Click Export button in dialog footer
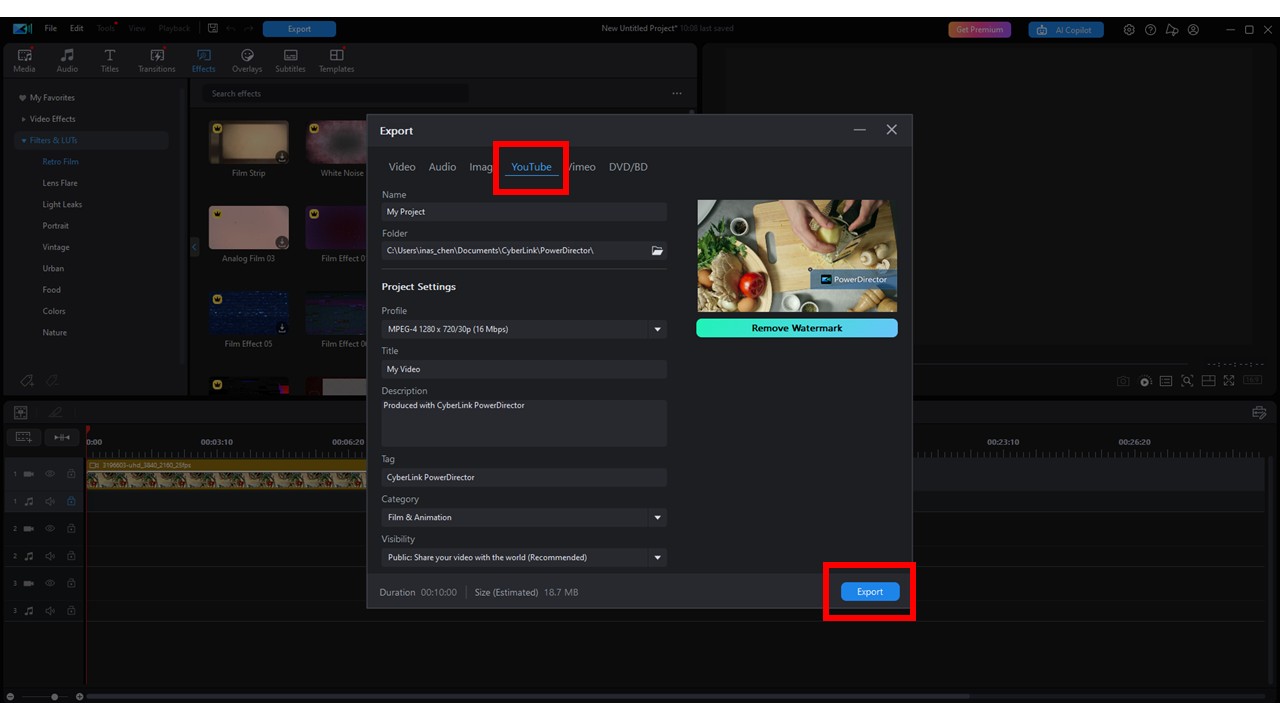The width and height of the screenshot is (1280, 720). point(870,592)
